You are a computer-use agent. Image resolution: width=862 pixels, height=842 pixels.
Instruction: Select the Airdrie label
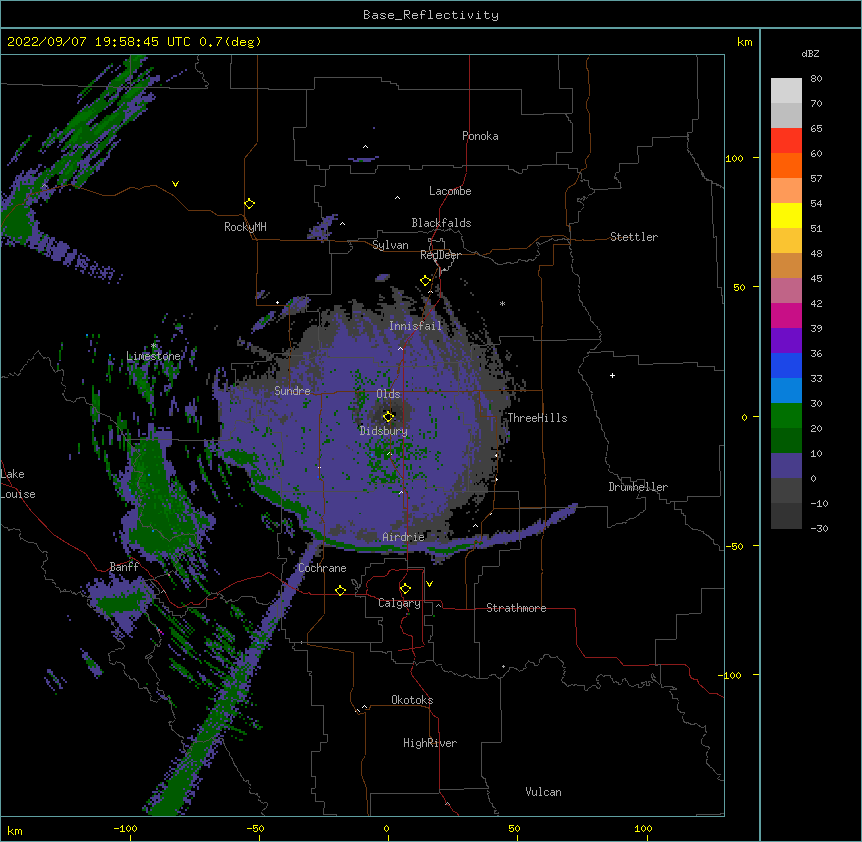tap(404, 537)
